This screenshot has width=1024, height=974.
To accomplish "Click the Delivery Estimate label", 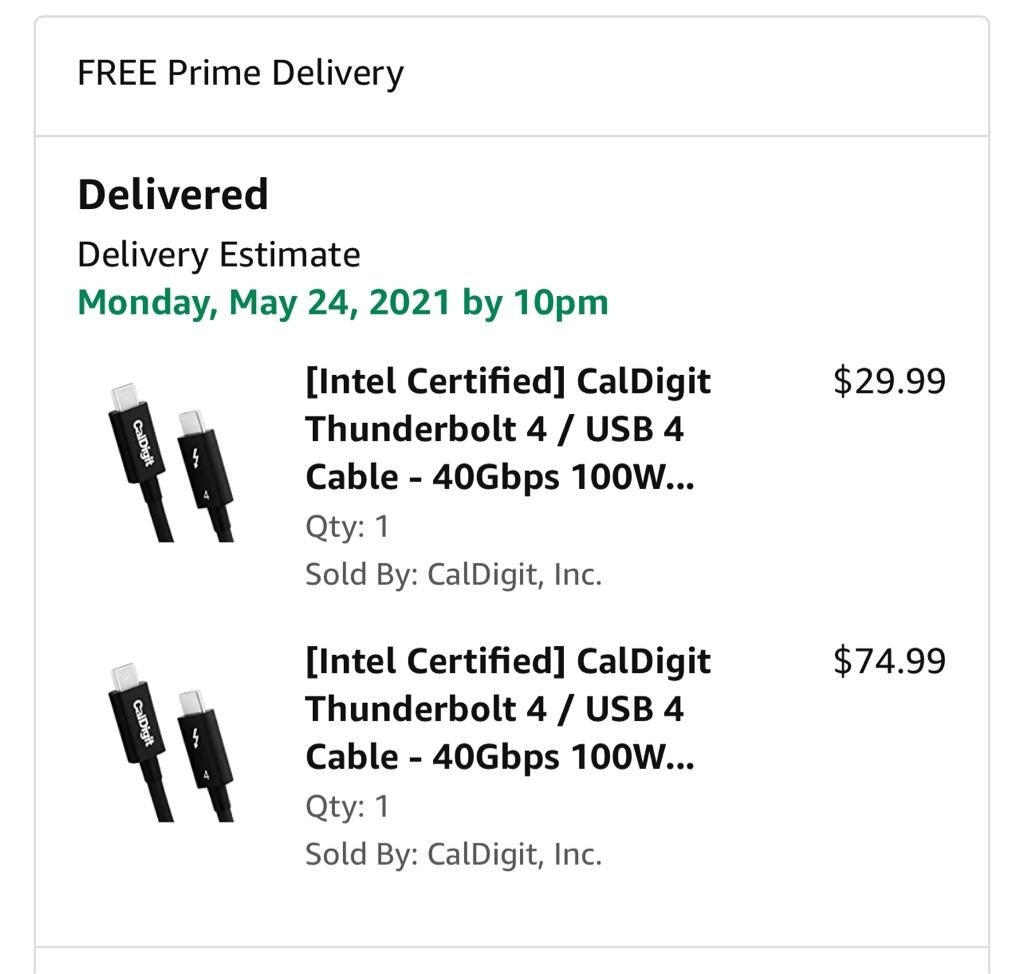I will click(218, 255).
